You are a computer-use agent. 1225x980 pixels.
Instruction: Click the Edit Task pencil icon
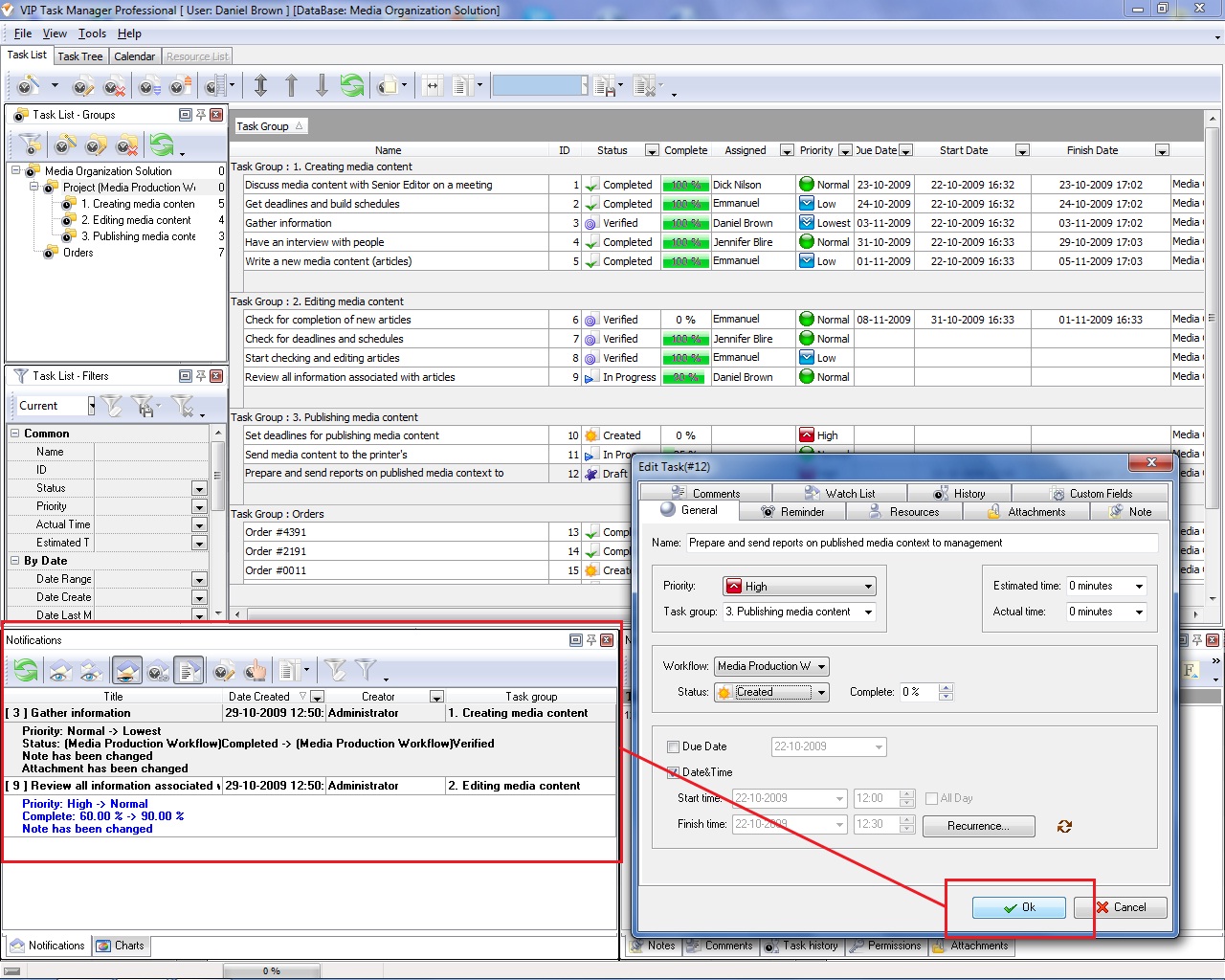click(83, 86)
